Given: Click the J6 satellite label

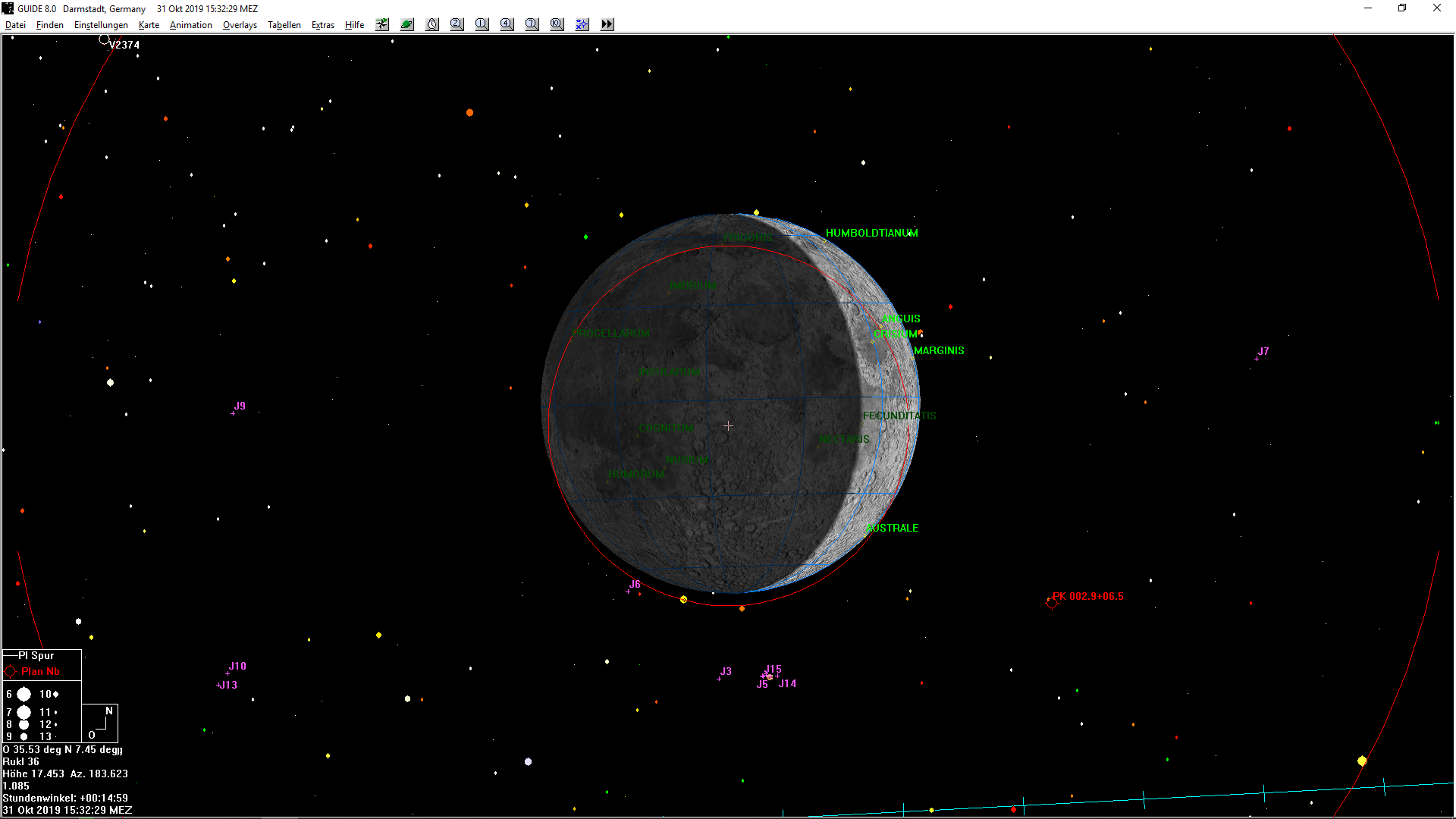Looking at the screenshot, I should 635,584.
